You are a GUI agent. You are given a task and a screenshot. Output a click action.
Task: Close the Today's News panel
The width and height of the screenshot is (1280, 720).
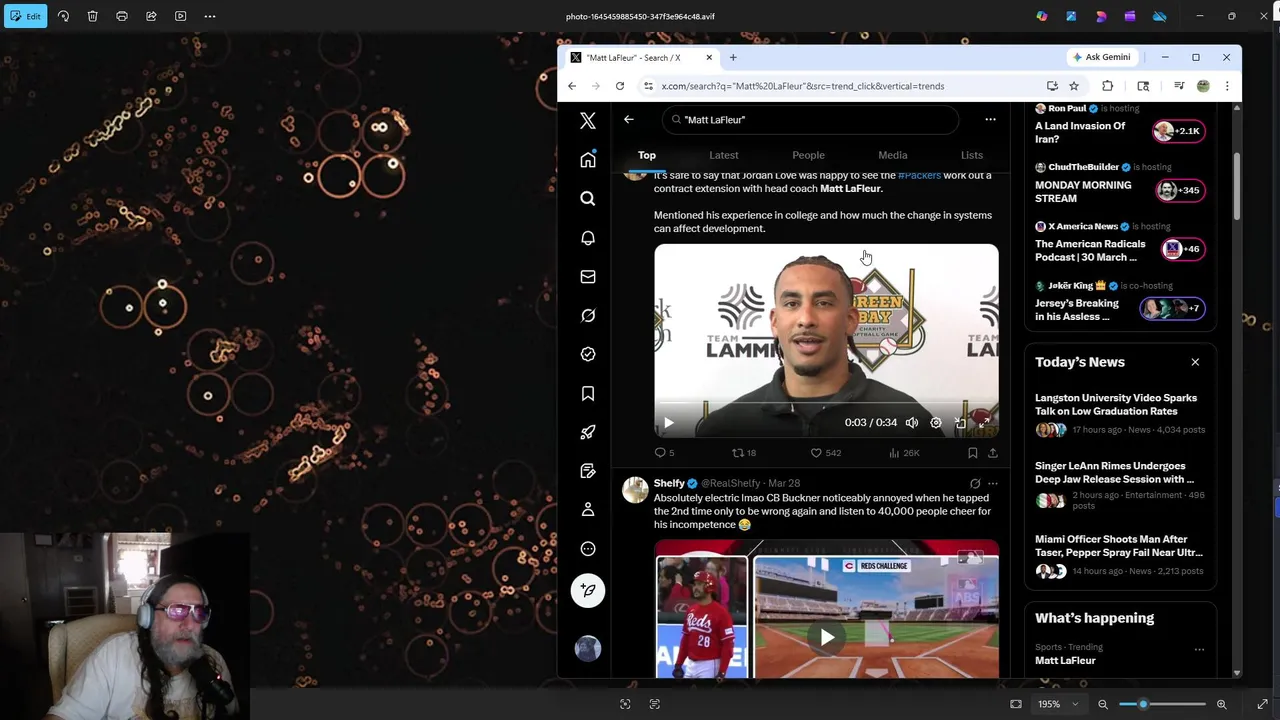1195,362
